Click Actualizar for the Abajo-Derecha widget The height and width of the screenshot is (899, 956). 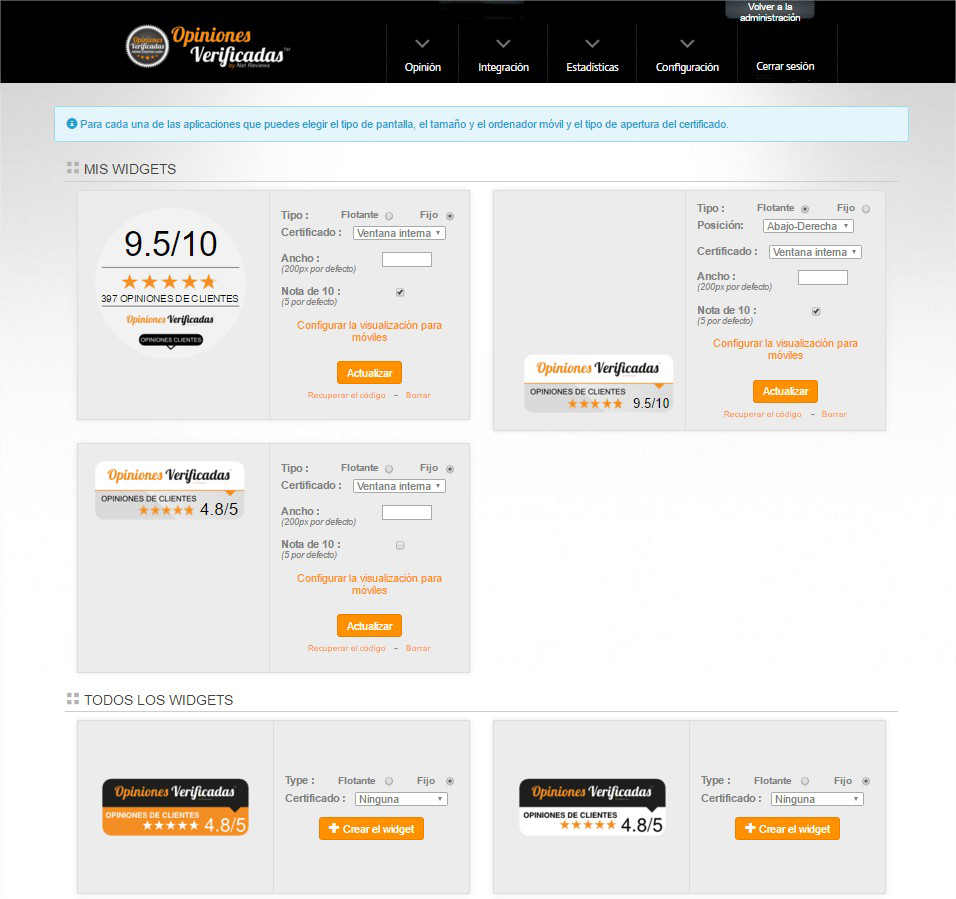tap(785, 391)
